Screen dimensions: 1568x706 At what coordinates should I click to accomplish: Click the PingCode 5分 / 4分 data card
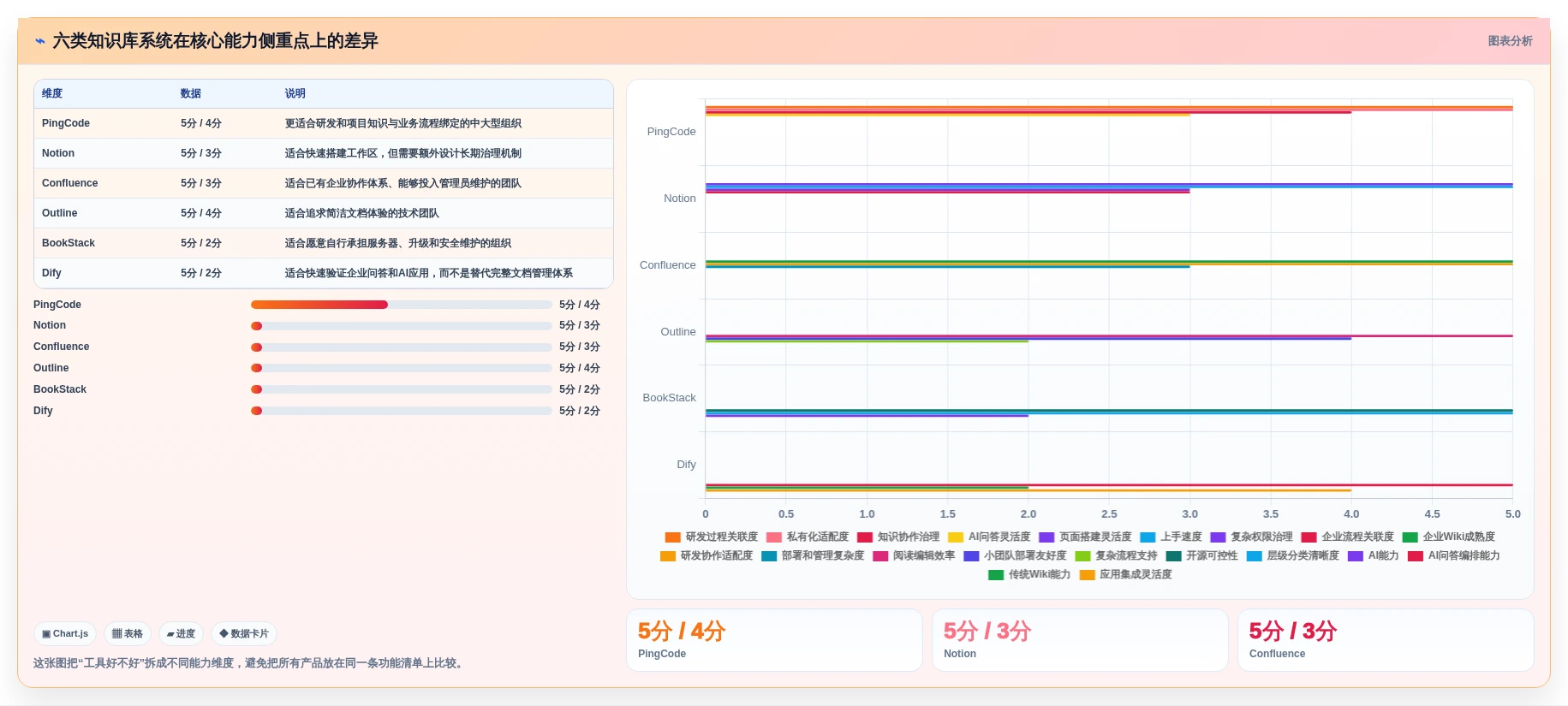(774, 640)
